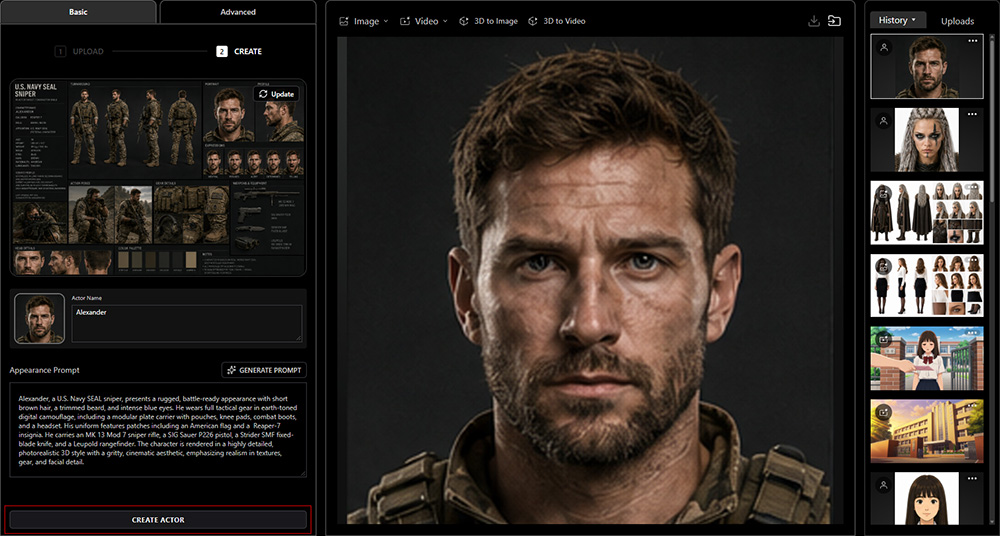Viewport: 1000px width, 536px height.
Task: Click the actor icon on warrior woman thumbnail
Action: (x=884, y=120)
